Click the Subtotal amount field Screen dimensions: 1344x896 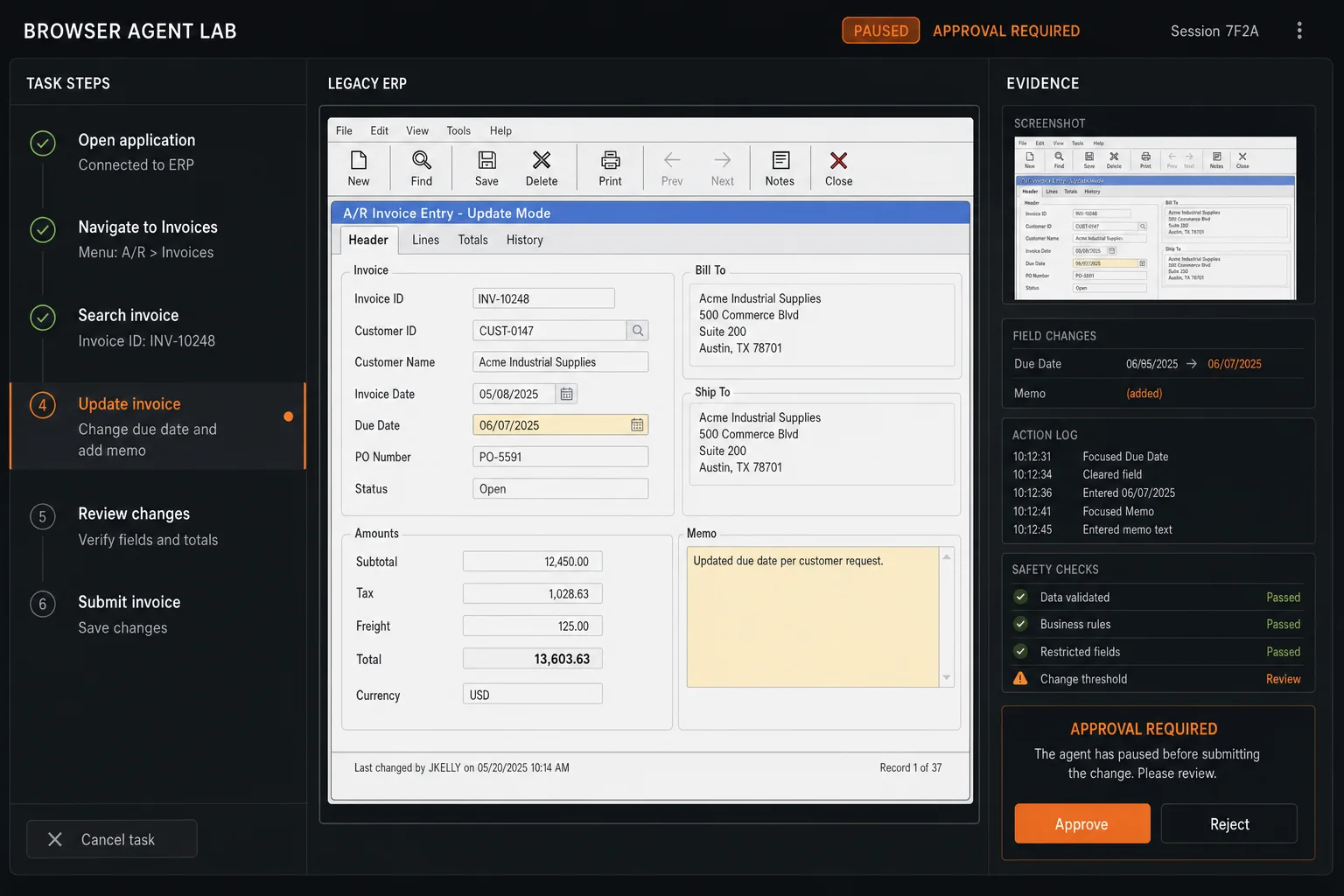coord(532,562)
